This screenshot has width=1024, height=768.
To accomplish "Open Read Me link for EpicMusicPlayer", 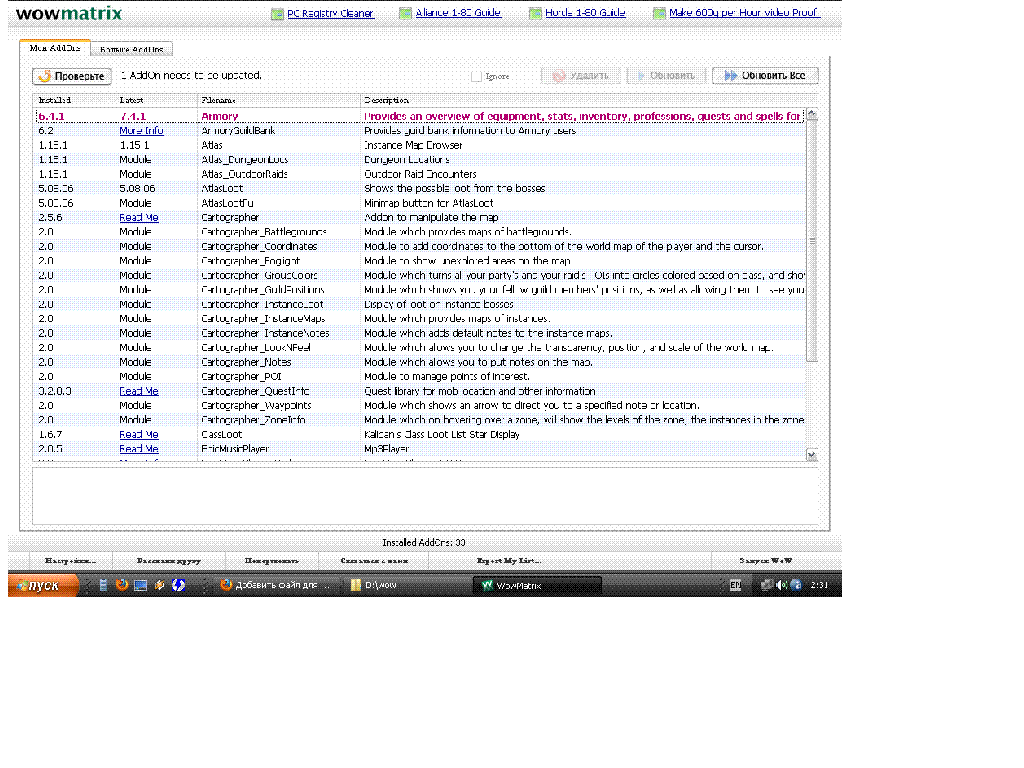I will coord(139,449).
